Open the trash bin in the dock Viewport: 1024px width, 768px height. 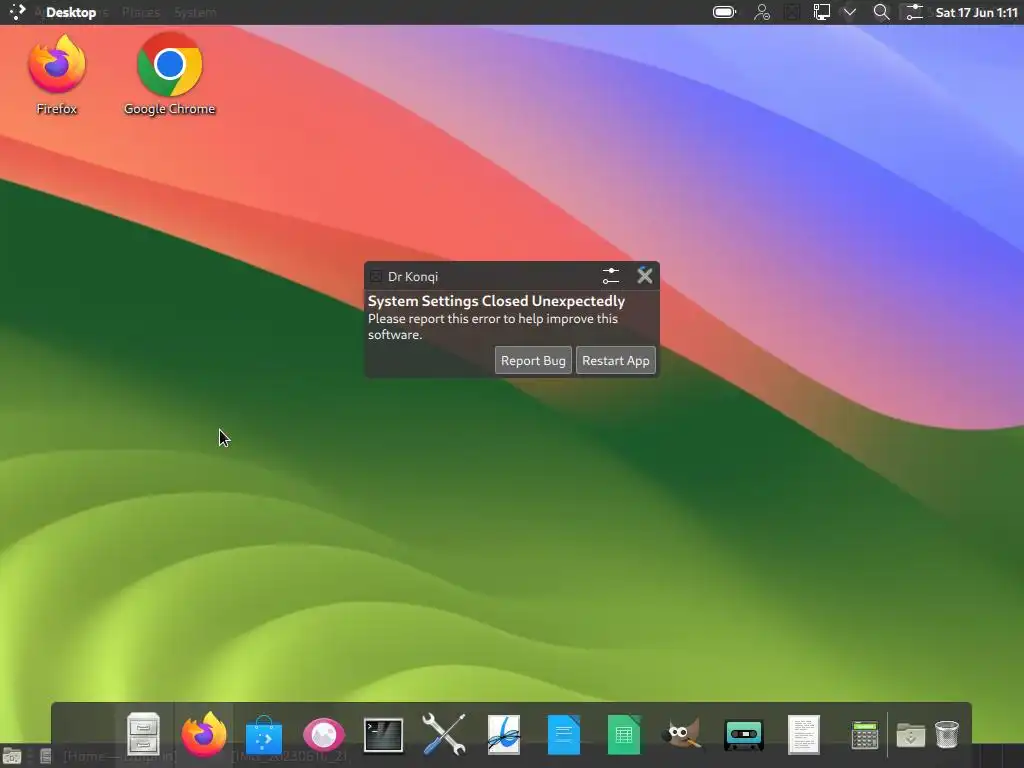(946, 735)
